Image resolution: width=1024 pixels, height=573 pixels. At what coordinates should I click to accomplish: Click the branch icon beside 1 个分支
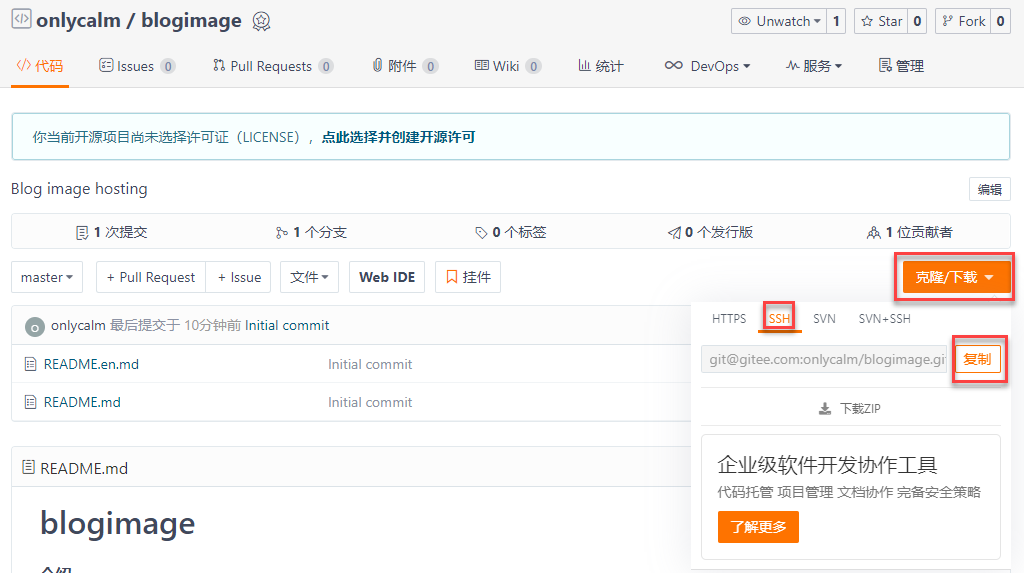[281, 233]
